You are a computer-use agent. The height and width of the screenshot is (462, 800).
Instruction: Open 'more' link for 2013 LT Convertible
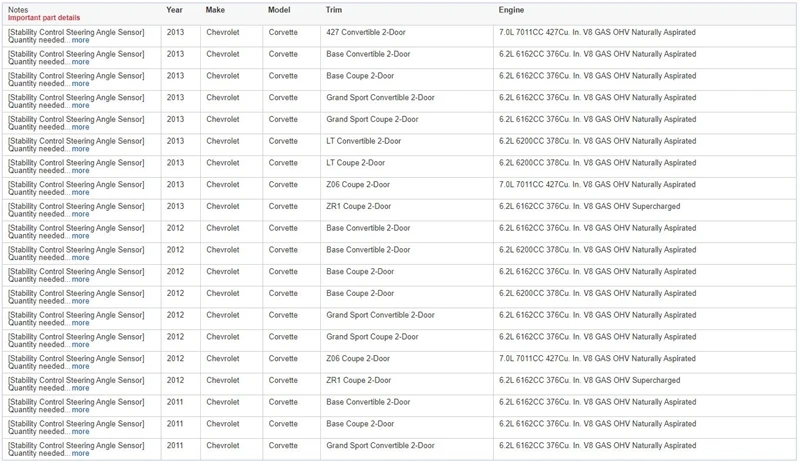point(80,149)
